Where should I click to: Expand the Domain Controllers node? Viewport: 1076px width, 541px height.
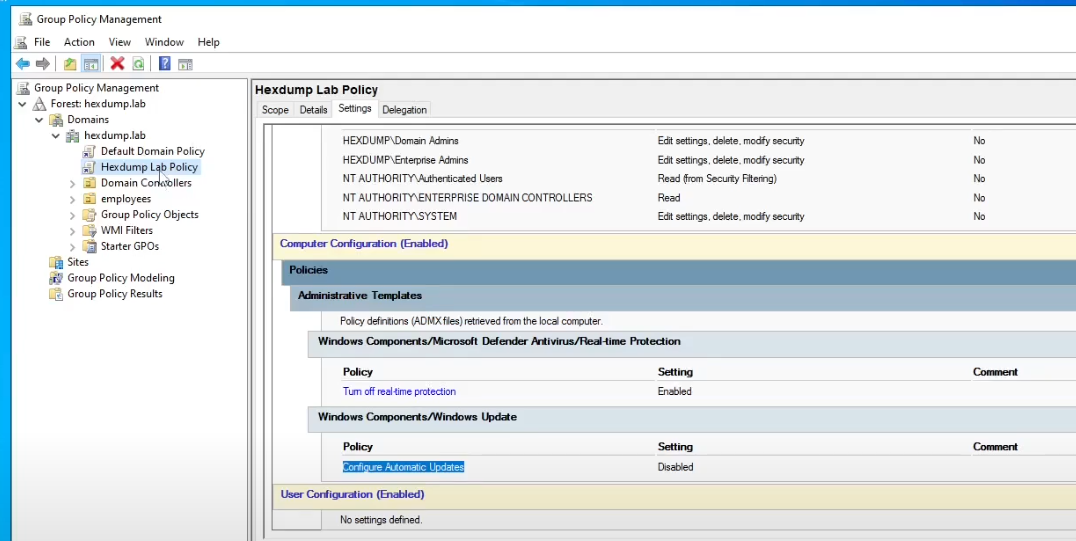pos(72,183)
